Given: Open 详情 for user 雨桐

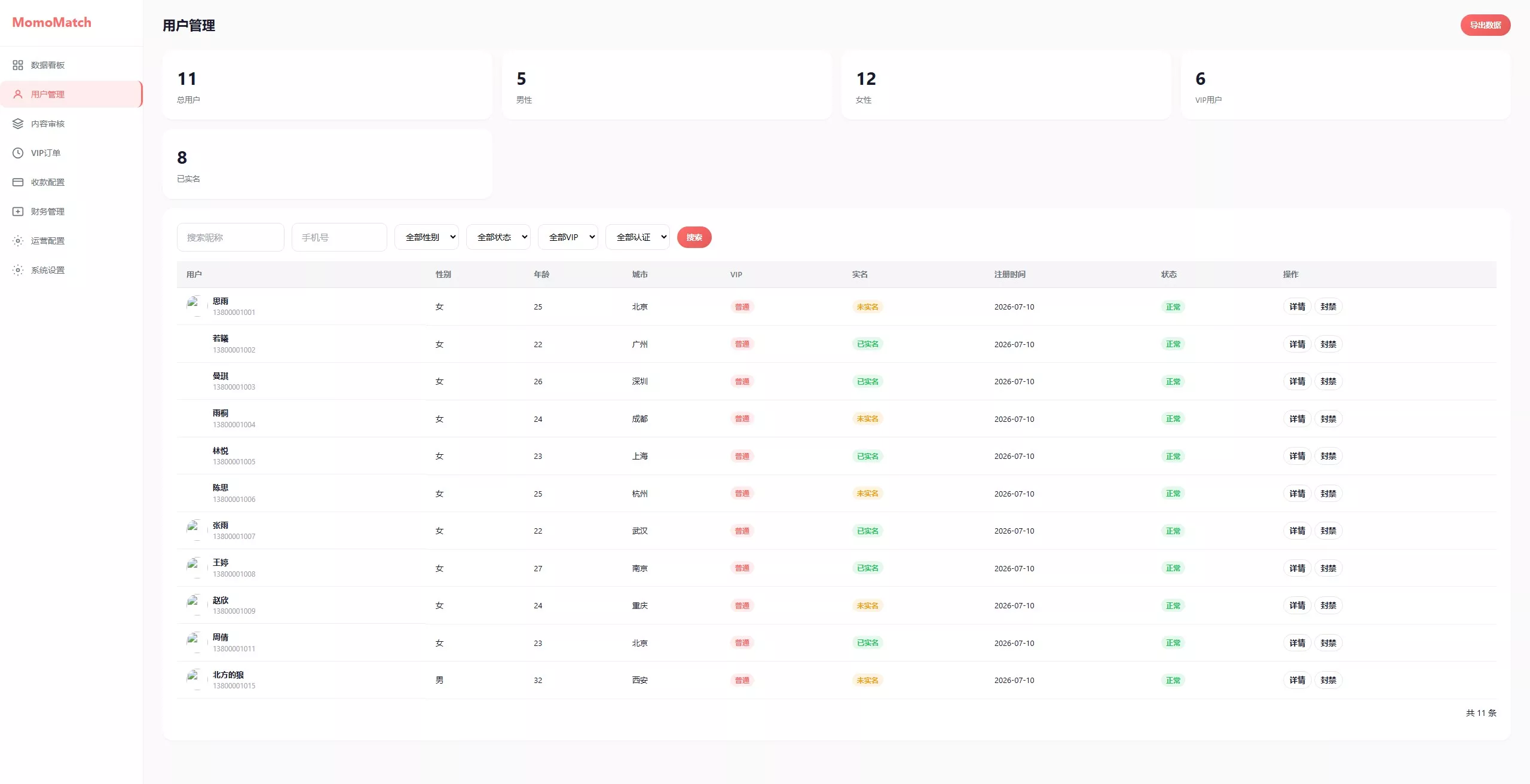Looking at the screenshot, I should click(1297, 419).
